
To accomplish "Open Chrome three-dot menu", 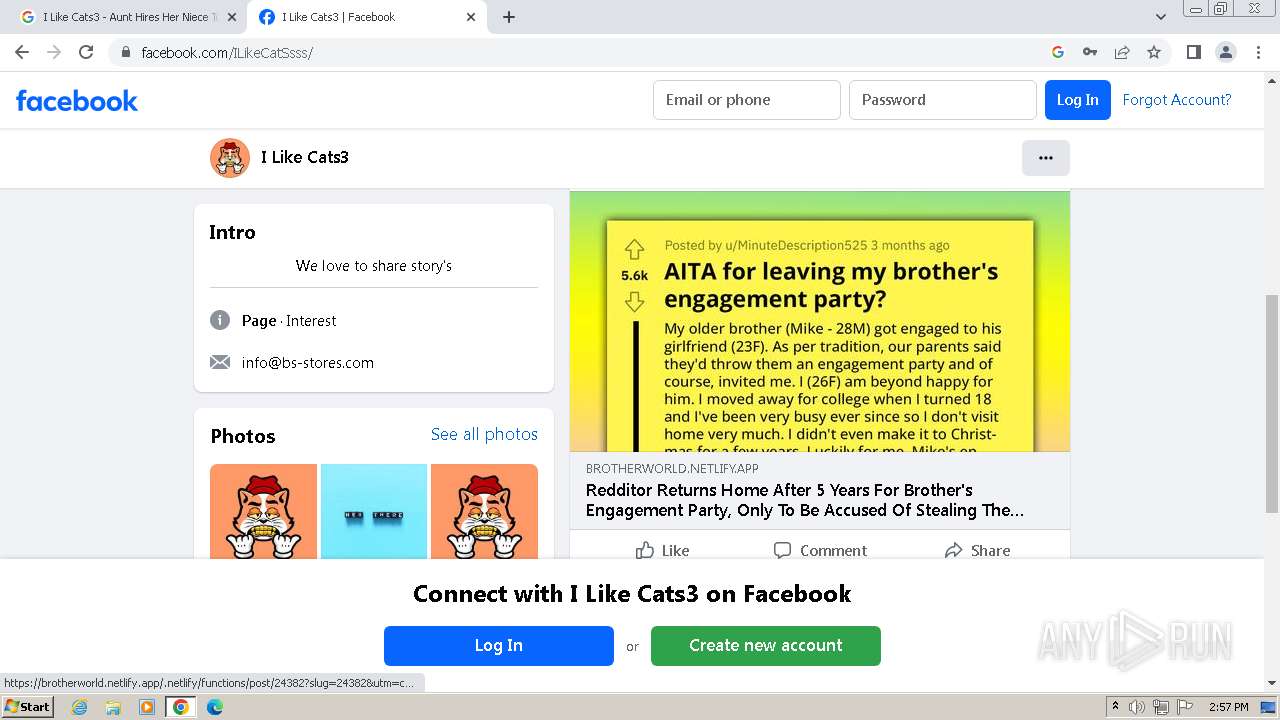I will click(x=1258, y=52).
